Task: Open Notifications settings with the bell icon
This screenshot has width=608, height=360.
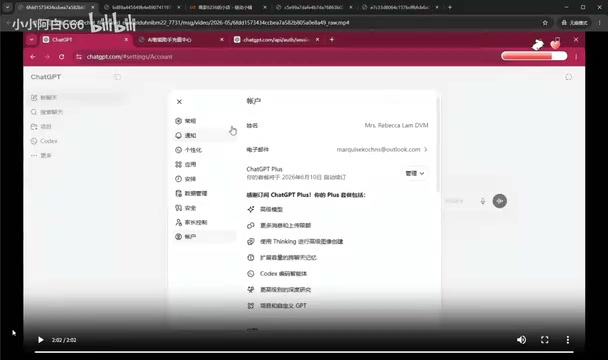Action: coord(204,135)
